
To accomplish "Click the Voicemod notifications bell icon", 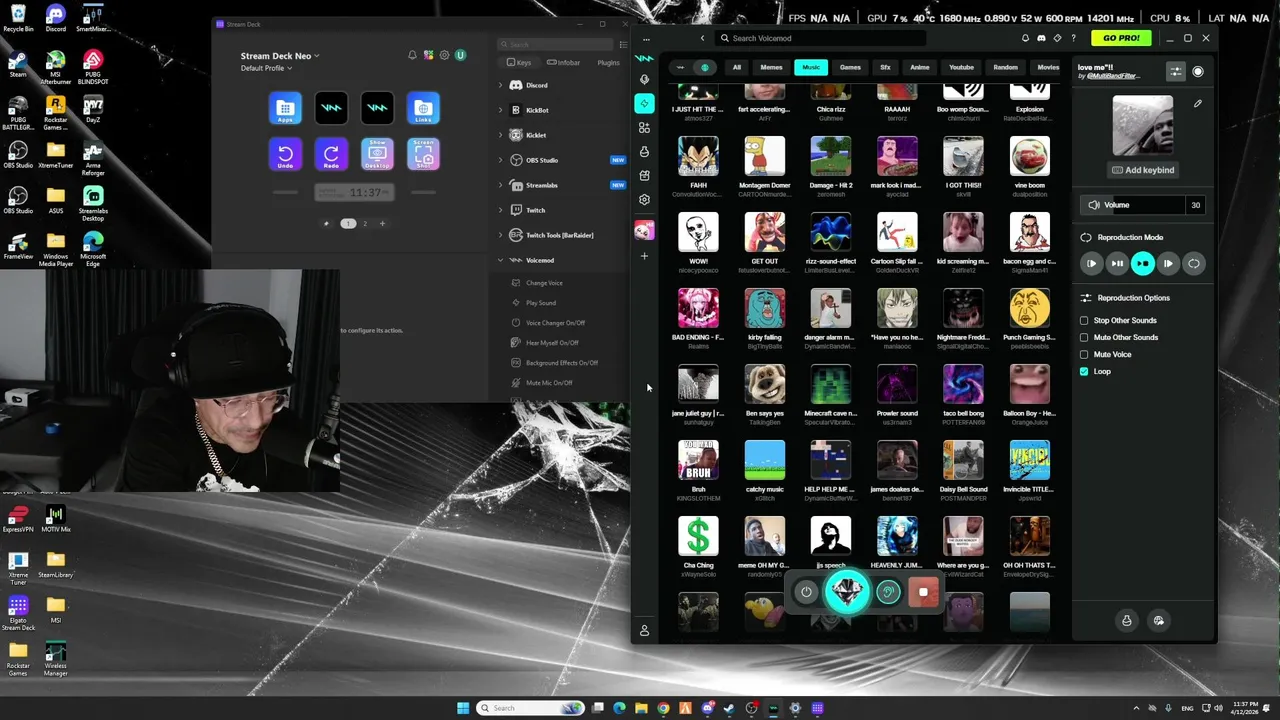I will pyautogui.click(x=1025, y=38).
